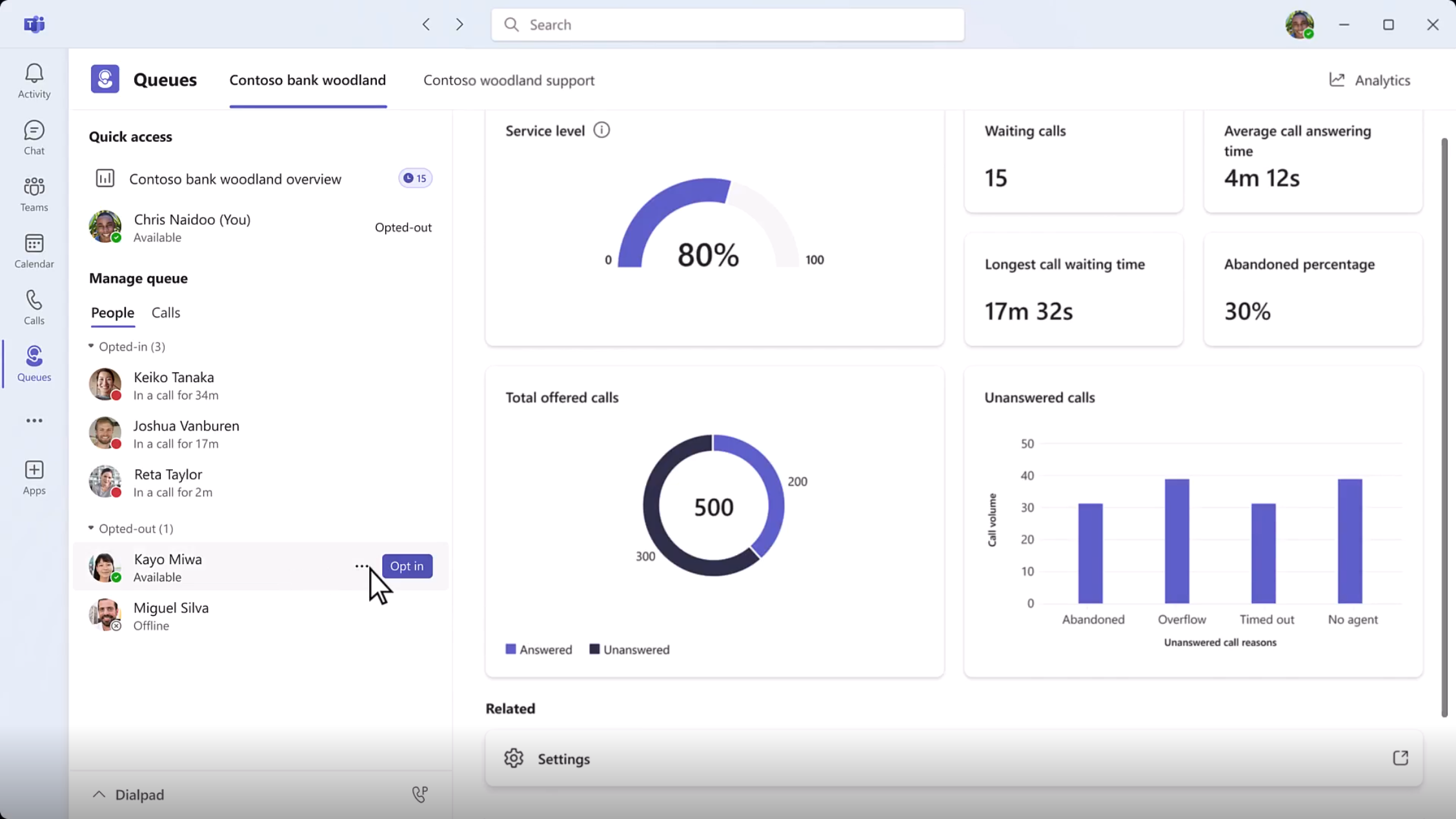Open the Activity feed icon
This screenshot has height=819, width=1456.
point(34,79)
